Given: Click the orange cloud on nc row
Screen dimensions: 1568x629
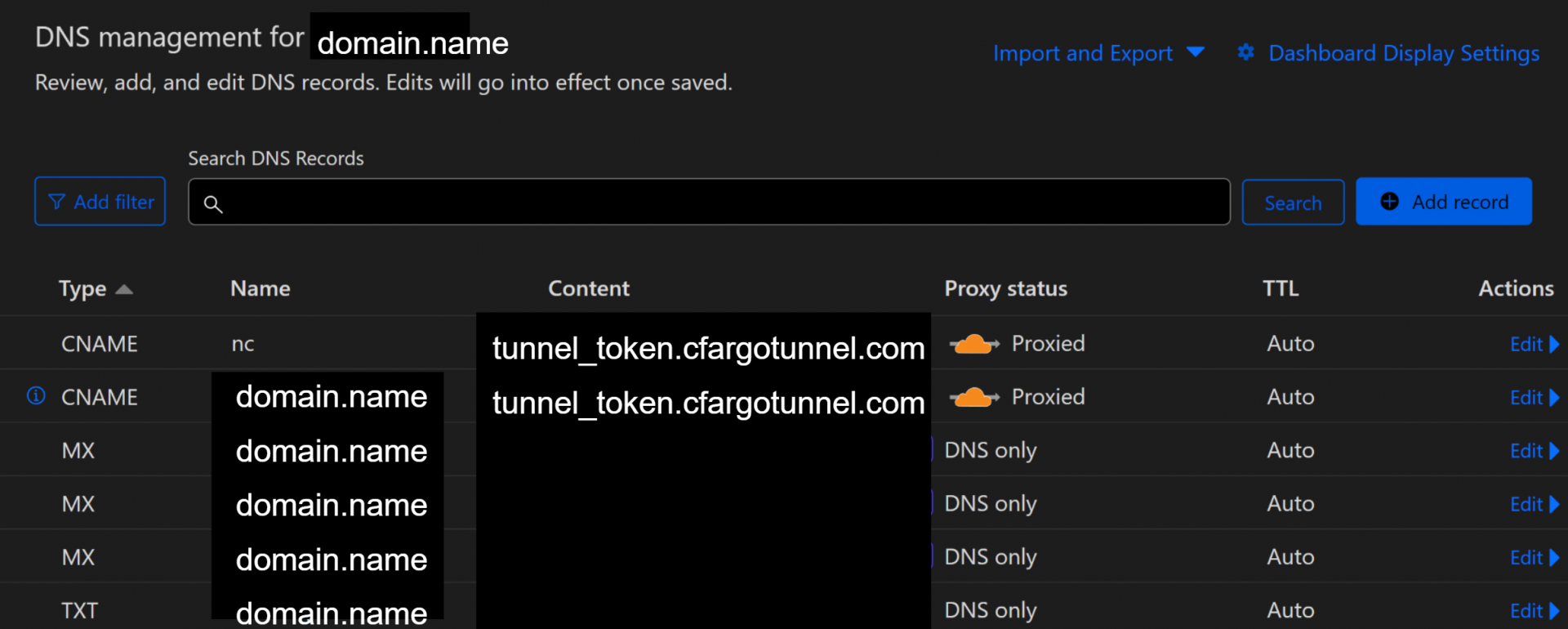Looking at the screenshot, I should 974,344.
